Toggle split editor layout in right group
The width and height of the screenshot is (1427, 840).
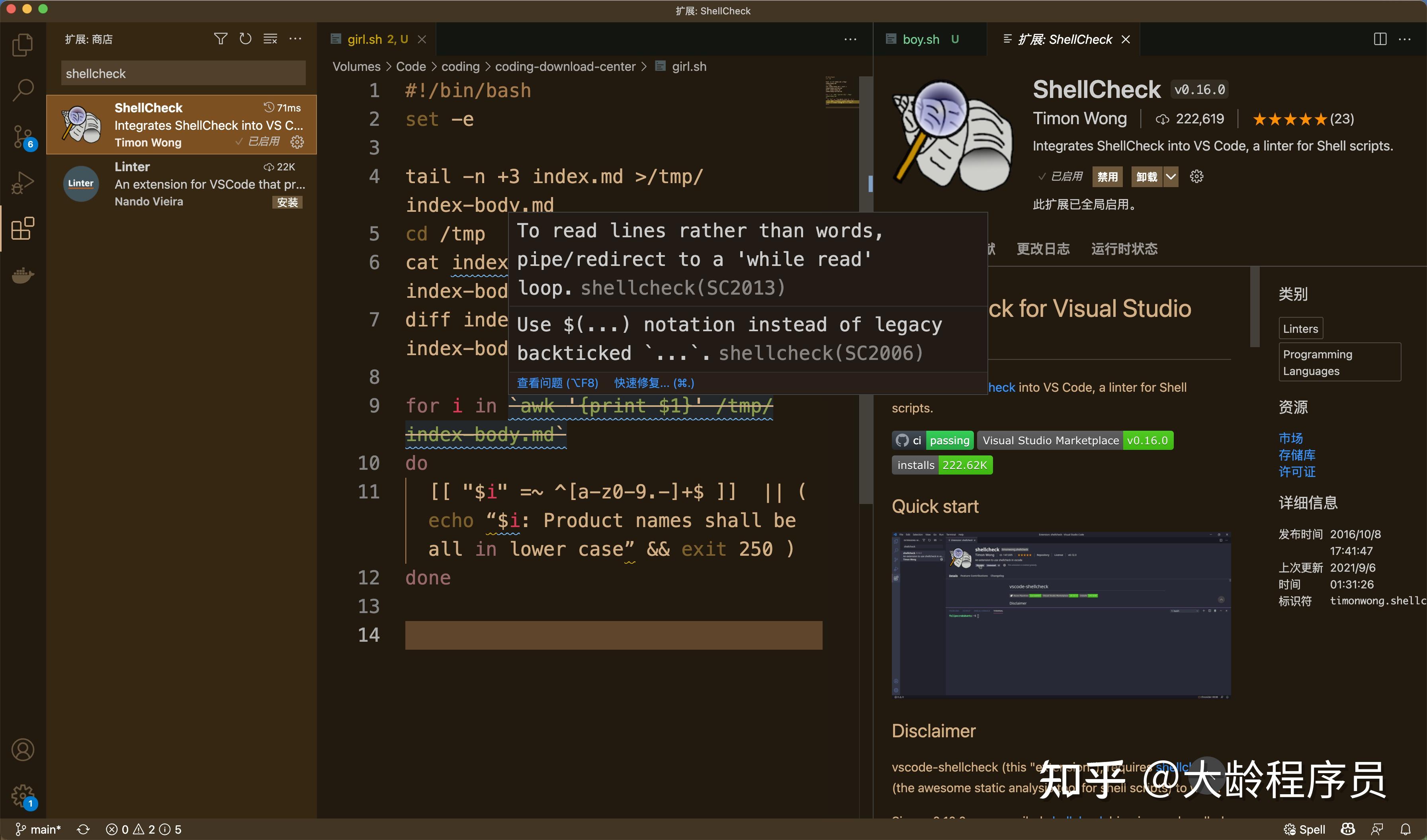click(x=1380, y=39)
